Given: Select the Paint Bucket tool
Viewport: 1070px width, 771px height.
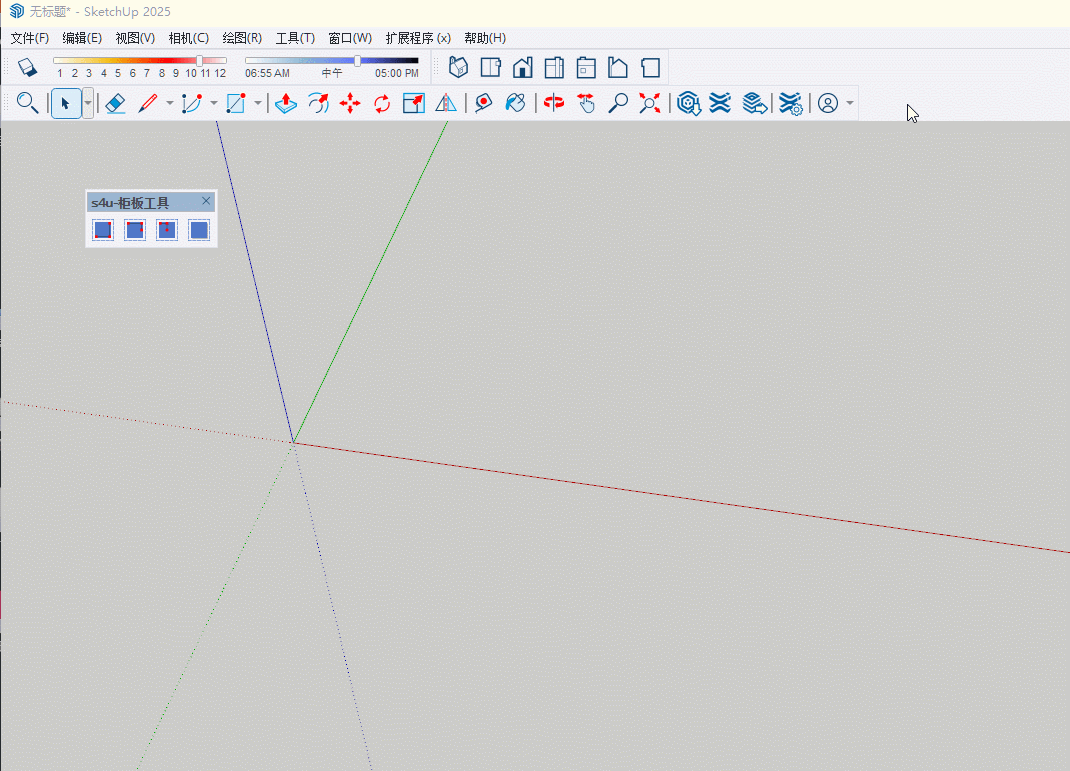Looking at the screenshot, I should click(516, 103).
